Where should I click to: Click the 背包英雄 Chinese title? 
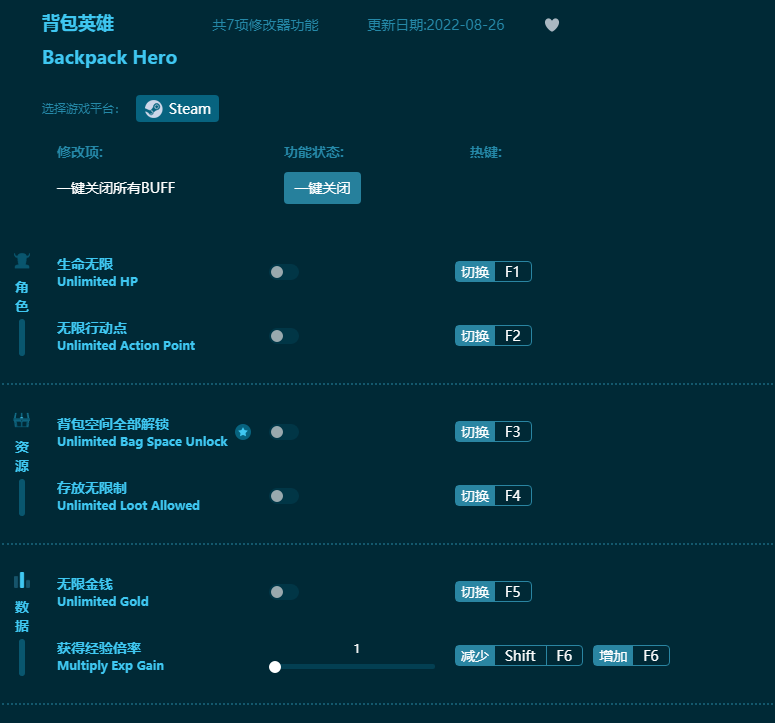tap(78, 23)
